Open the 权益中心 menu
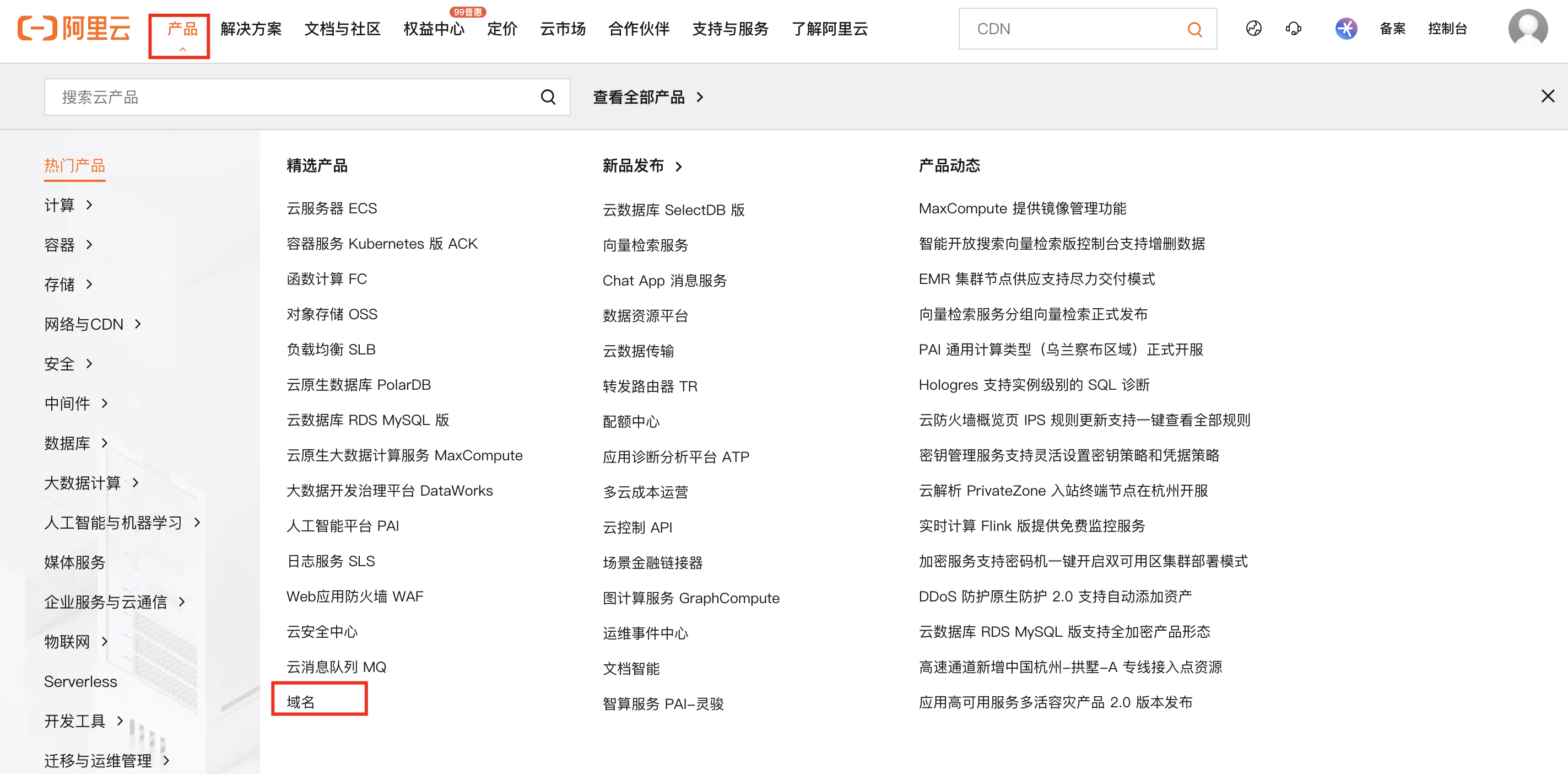Screen dimensions: 1568x774 (434, 29)
